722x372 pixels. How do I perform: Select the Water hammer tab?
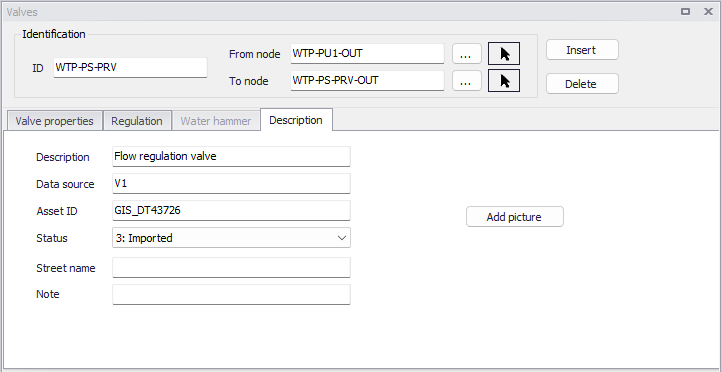click(x=215, y=121)
